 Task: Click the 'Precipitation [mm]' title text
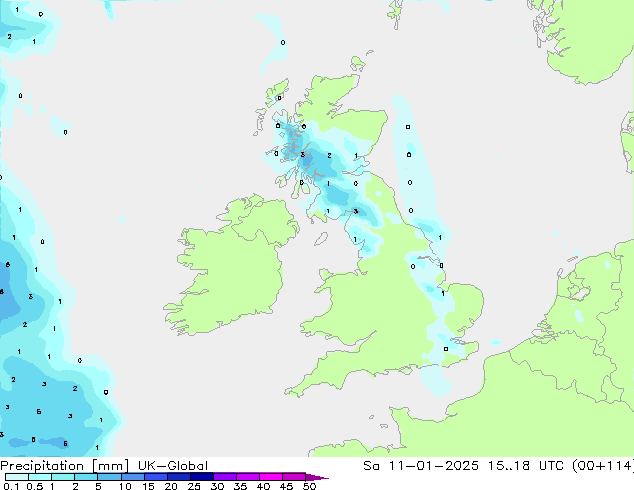pyautogui.click(x=65, y=466)
